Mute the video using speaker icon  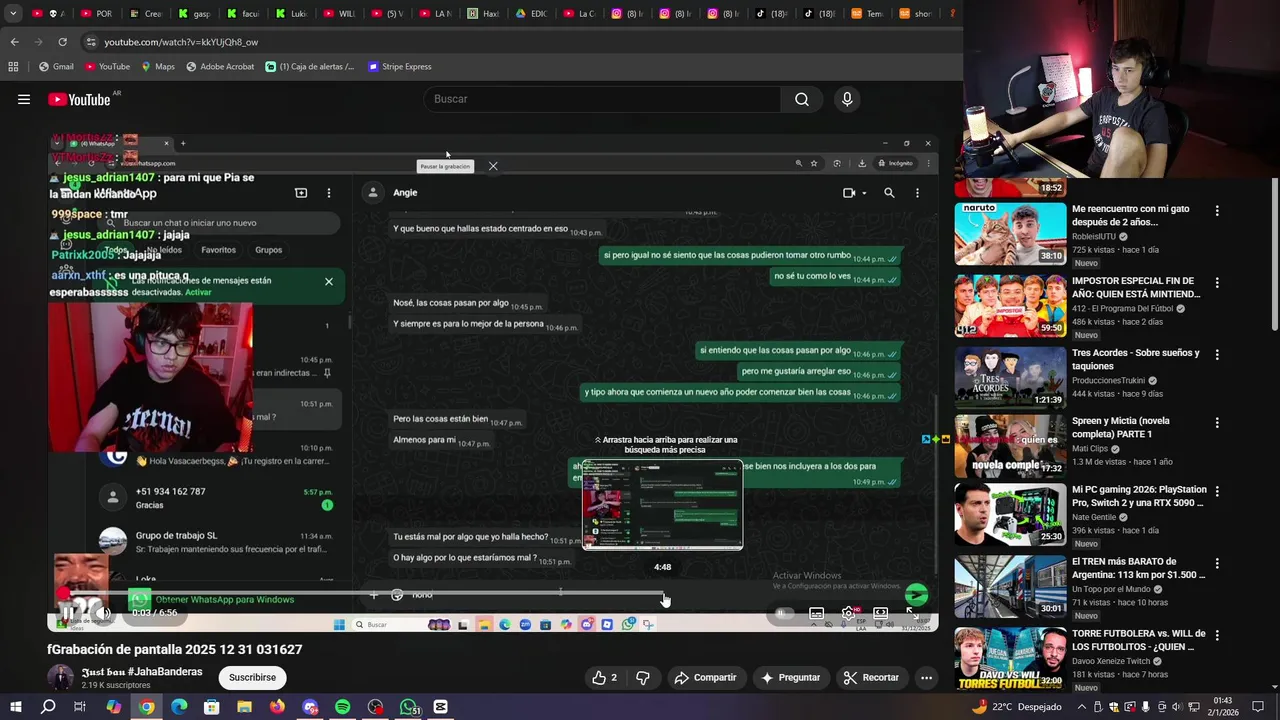pos(102,613)
